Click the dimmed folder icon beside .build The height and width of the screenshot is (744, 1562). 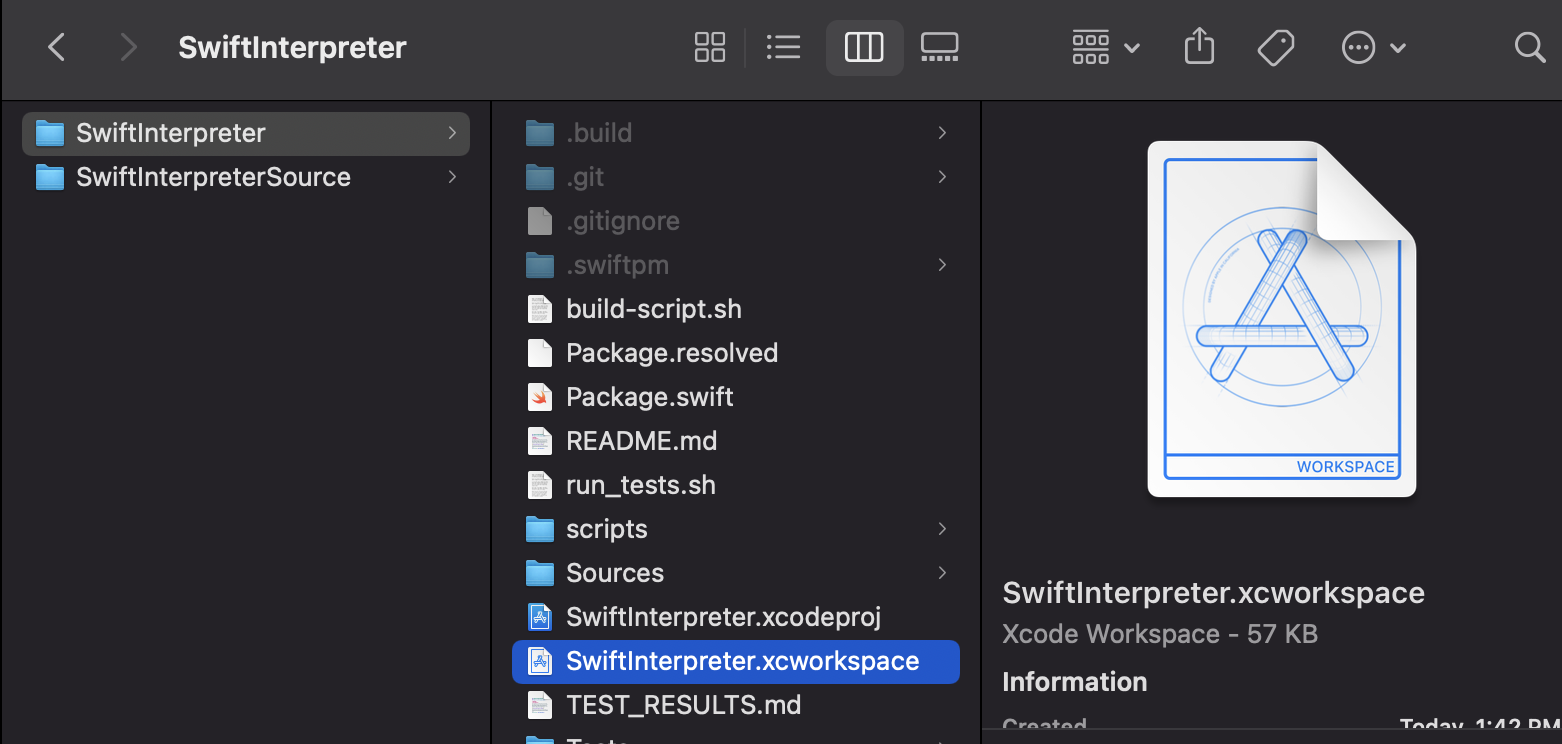coord(540,133)
